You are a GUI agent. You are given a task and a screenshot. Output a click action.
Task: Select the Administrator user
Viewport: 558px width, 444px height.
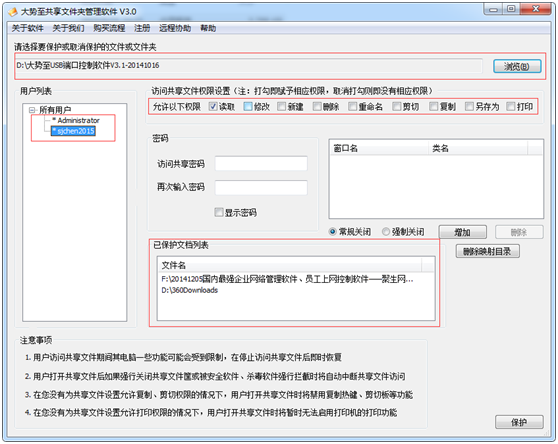[x=76, y=120]
